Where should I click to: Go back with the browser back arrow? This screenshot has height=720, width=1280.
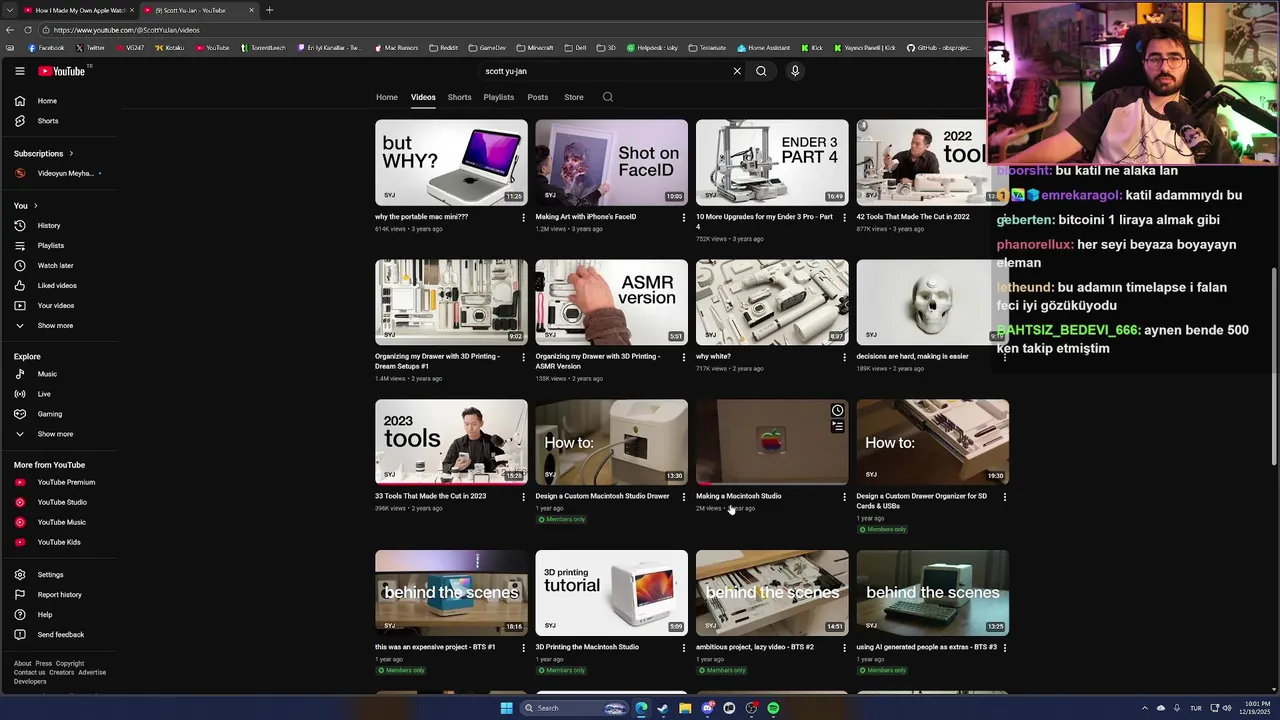click(11, 30)
